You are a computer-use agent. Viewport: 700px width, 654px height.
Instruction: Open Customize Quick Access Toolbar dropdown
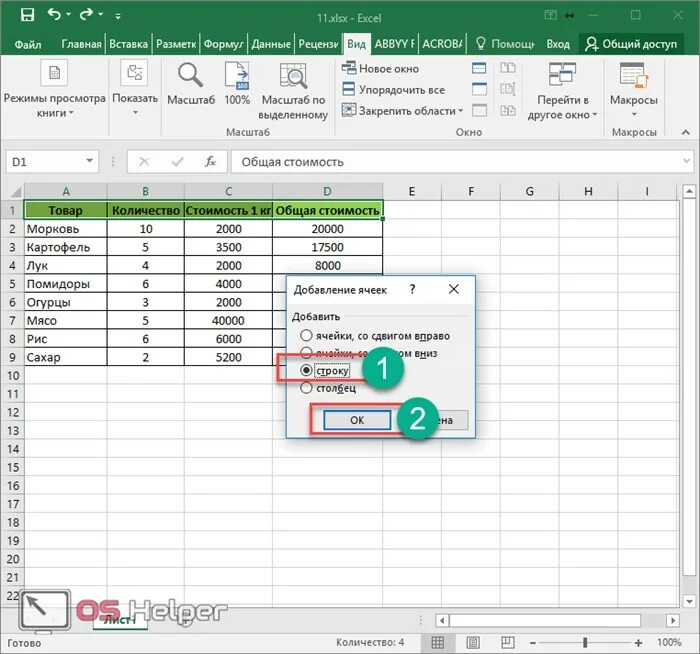[118, 16]
